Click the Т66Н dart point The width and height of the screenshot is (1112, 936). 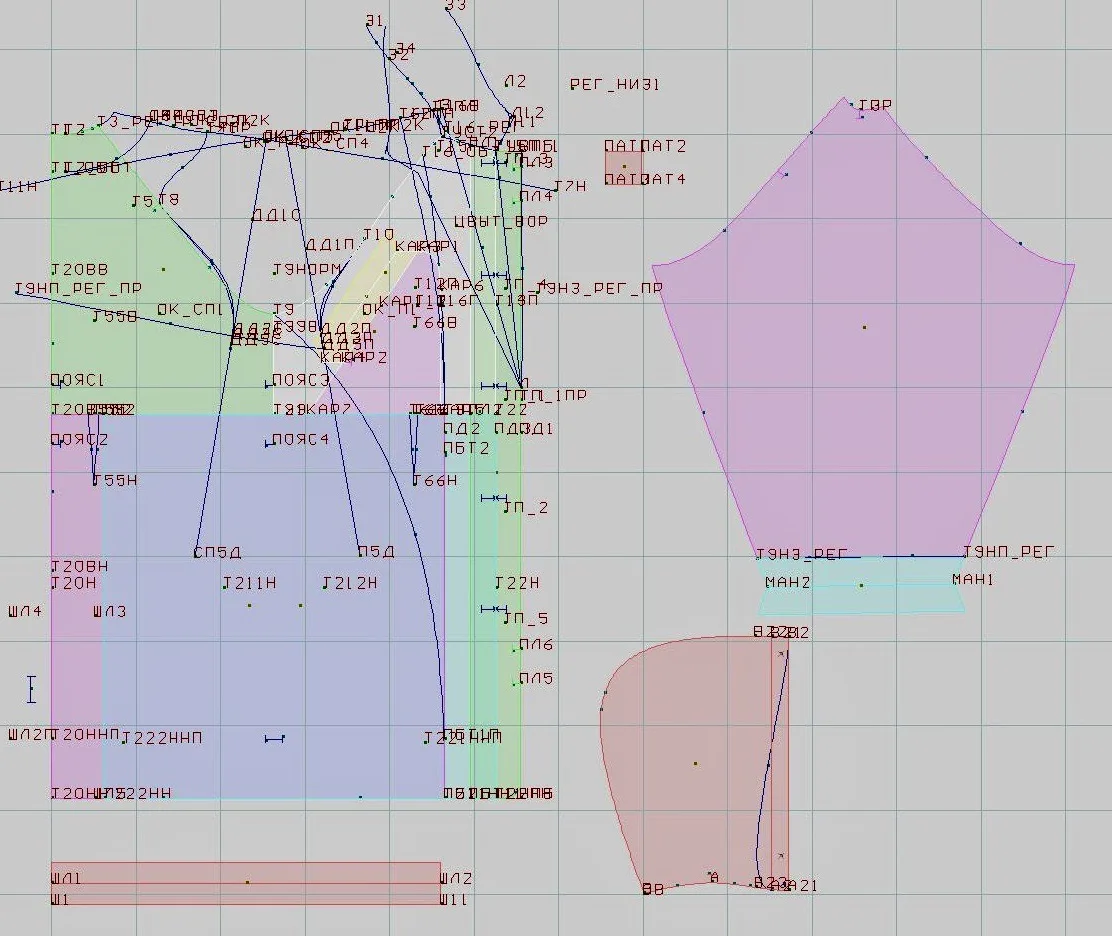tap(435, 481)
